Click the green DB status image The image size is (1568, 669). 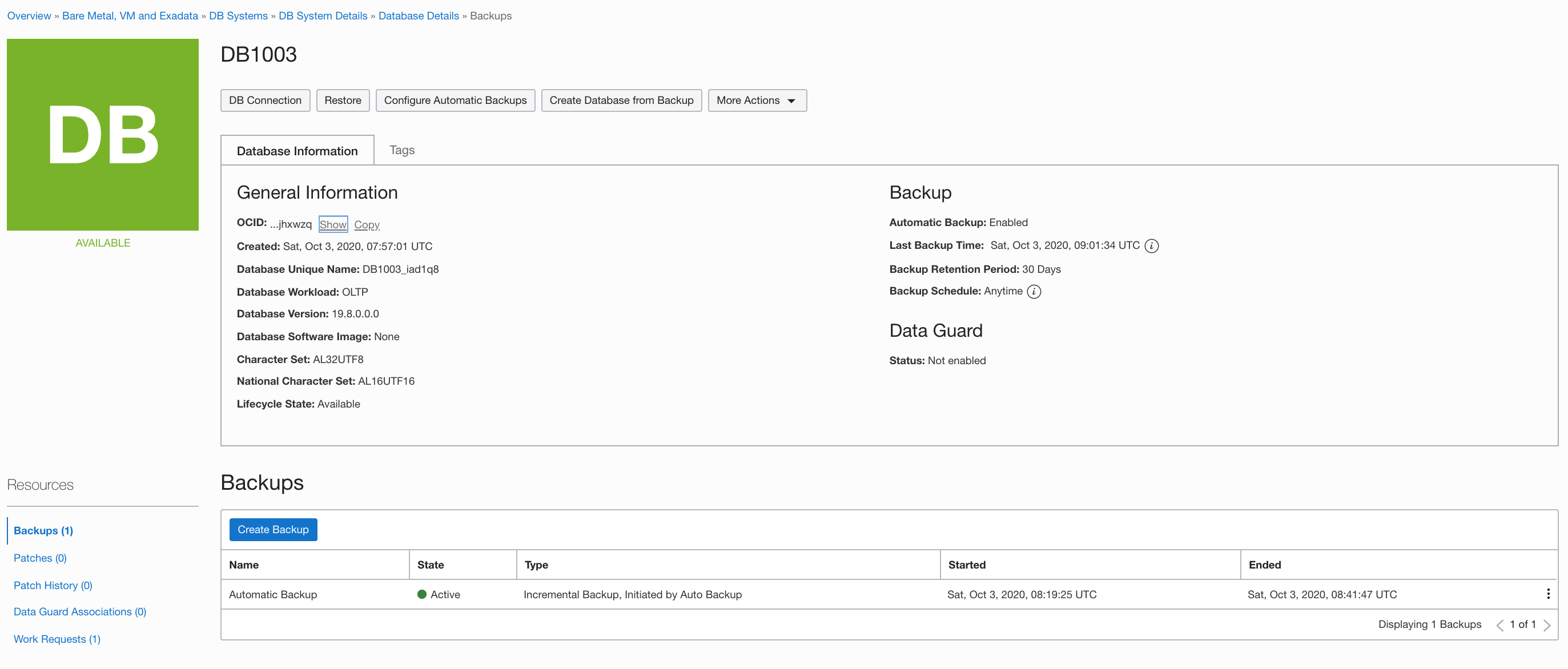[103, 135]
